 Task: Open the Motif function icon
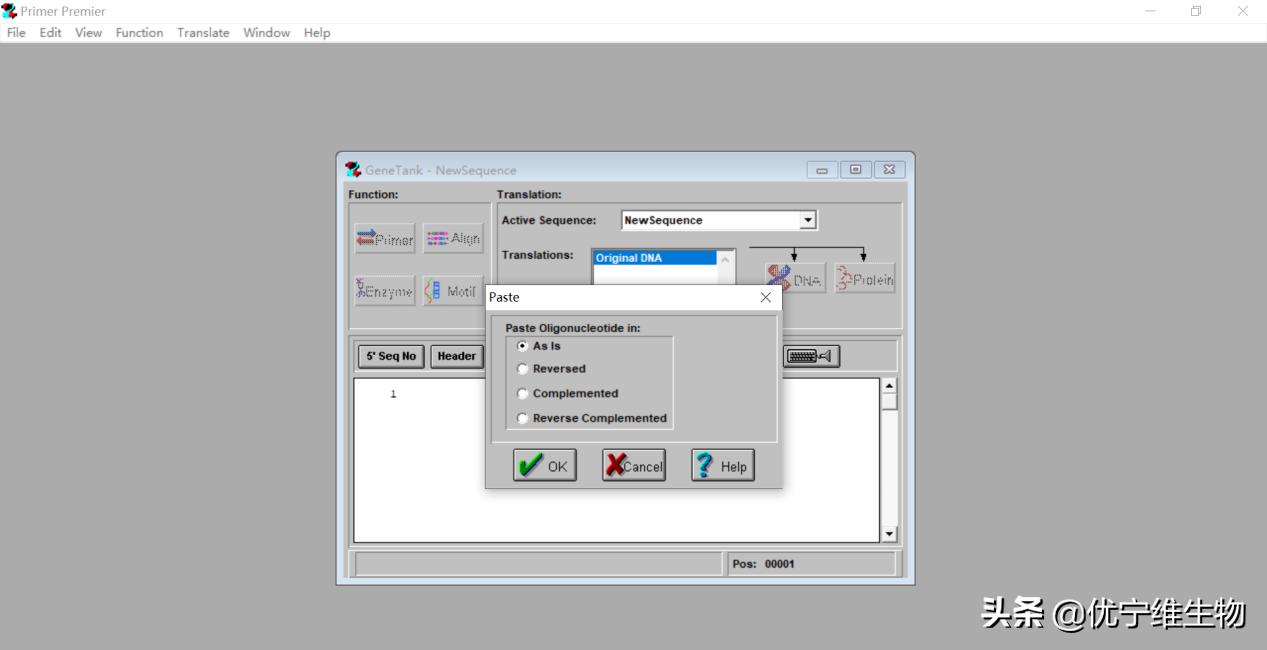click(453, 291)
